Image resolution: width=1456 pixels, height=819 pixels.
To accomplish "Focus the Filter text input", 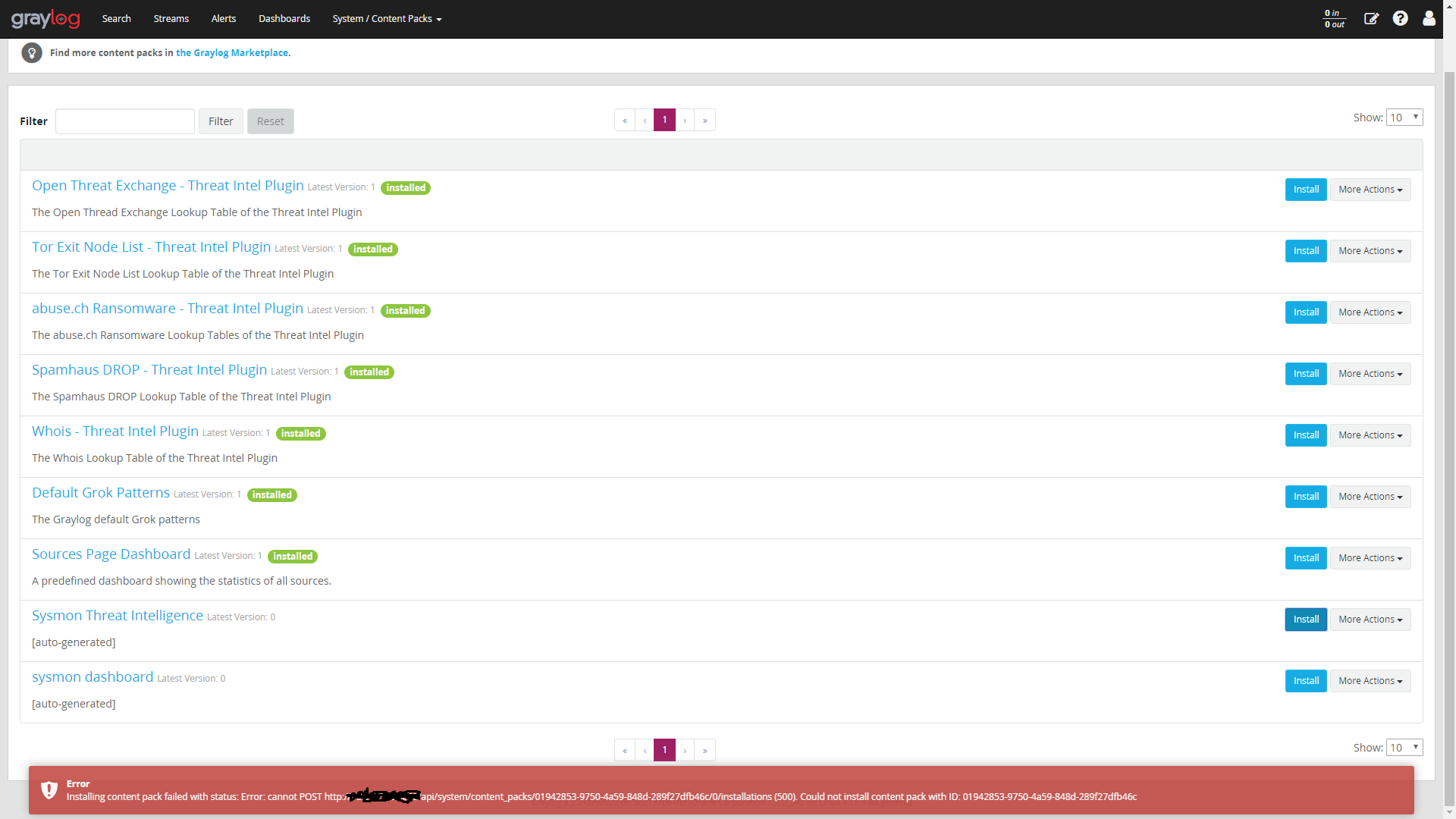I will [x=125, y=121].
